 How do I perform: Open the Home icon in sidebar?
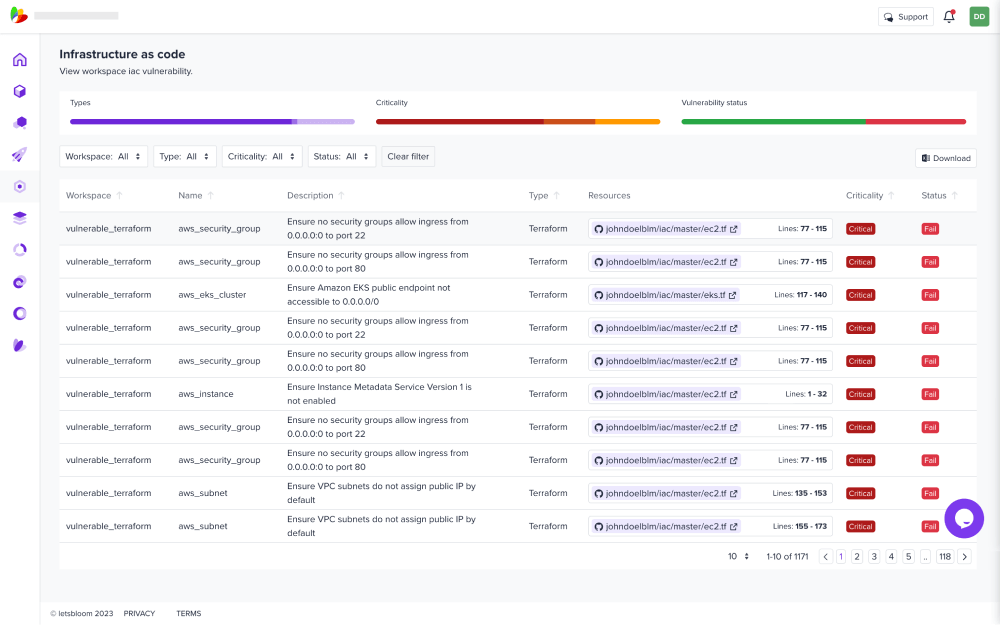click(20, 59)
